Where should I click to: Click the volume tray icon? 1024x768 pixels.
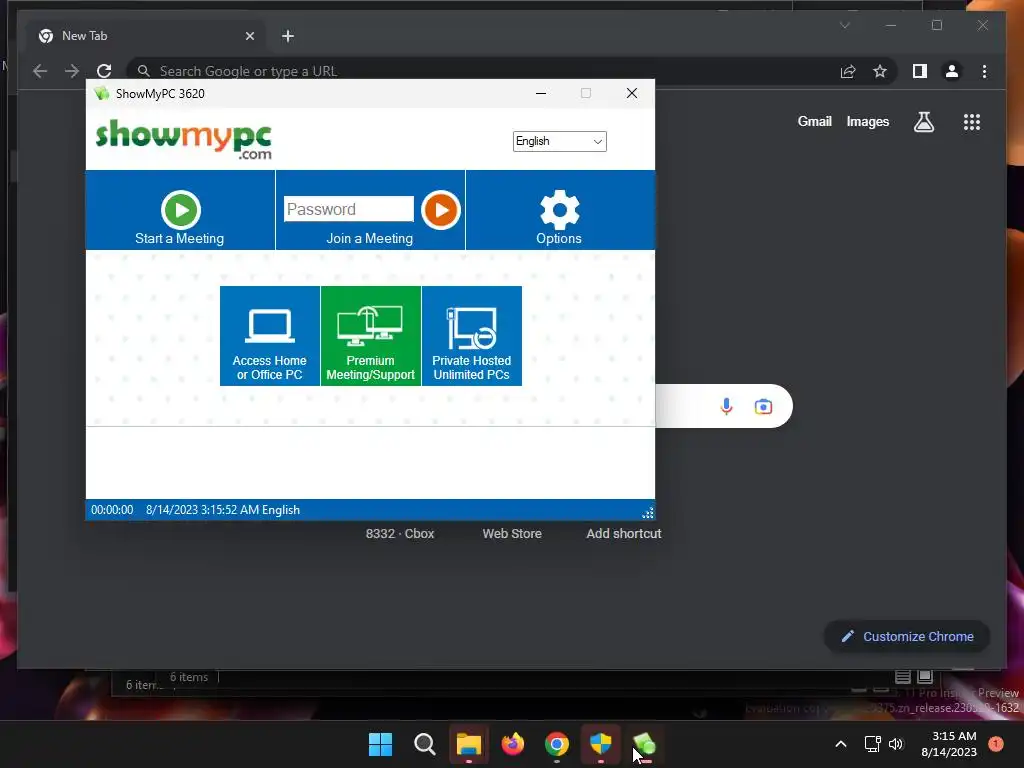pos(896,744)
